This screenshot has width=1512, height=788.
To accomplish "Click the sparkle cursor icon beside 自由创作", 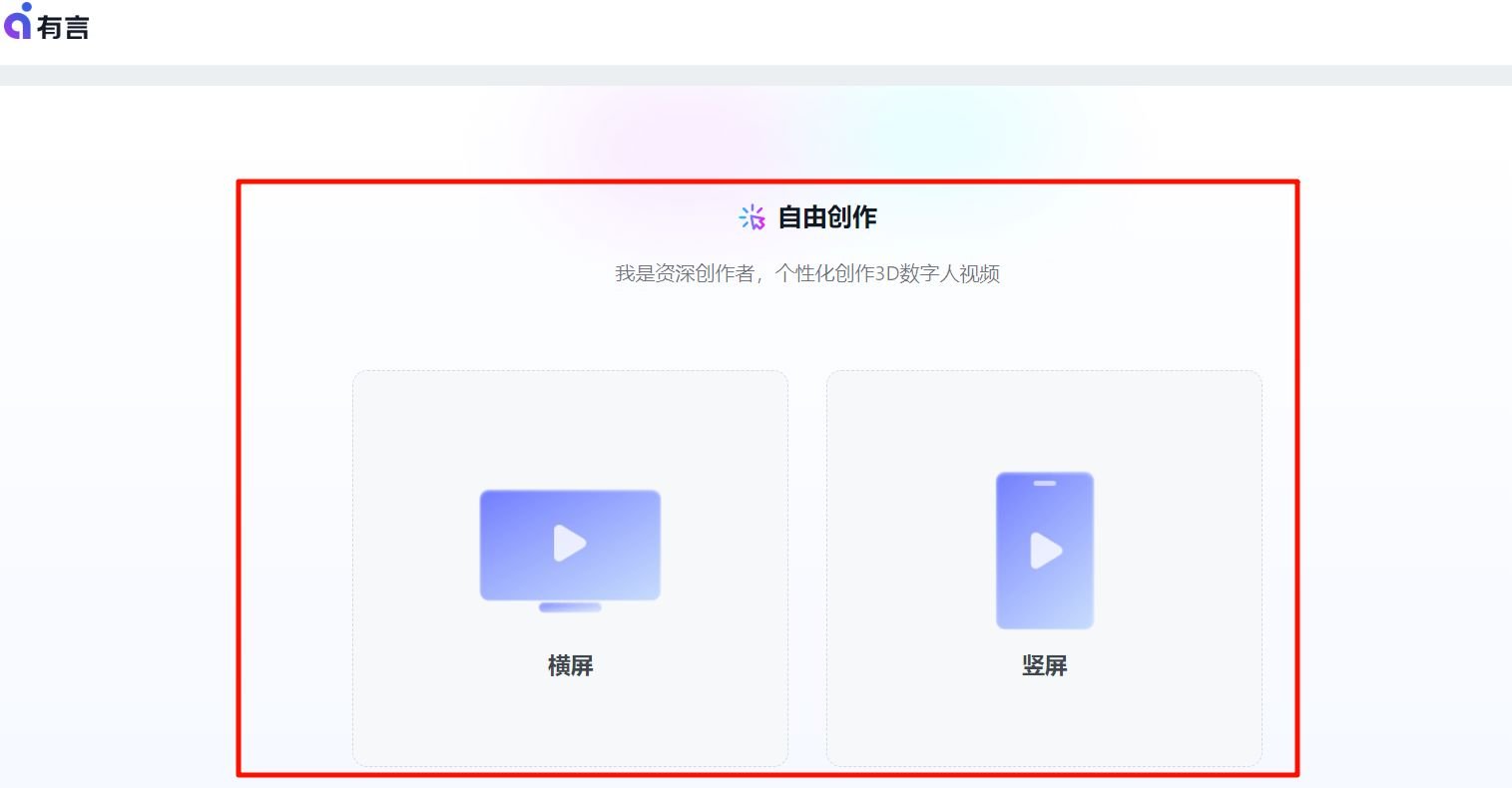I will coord(750,216).
